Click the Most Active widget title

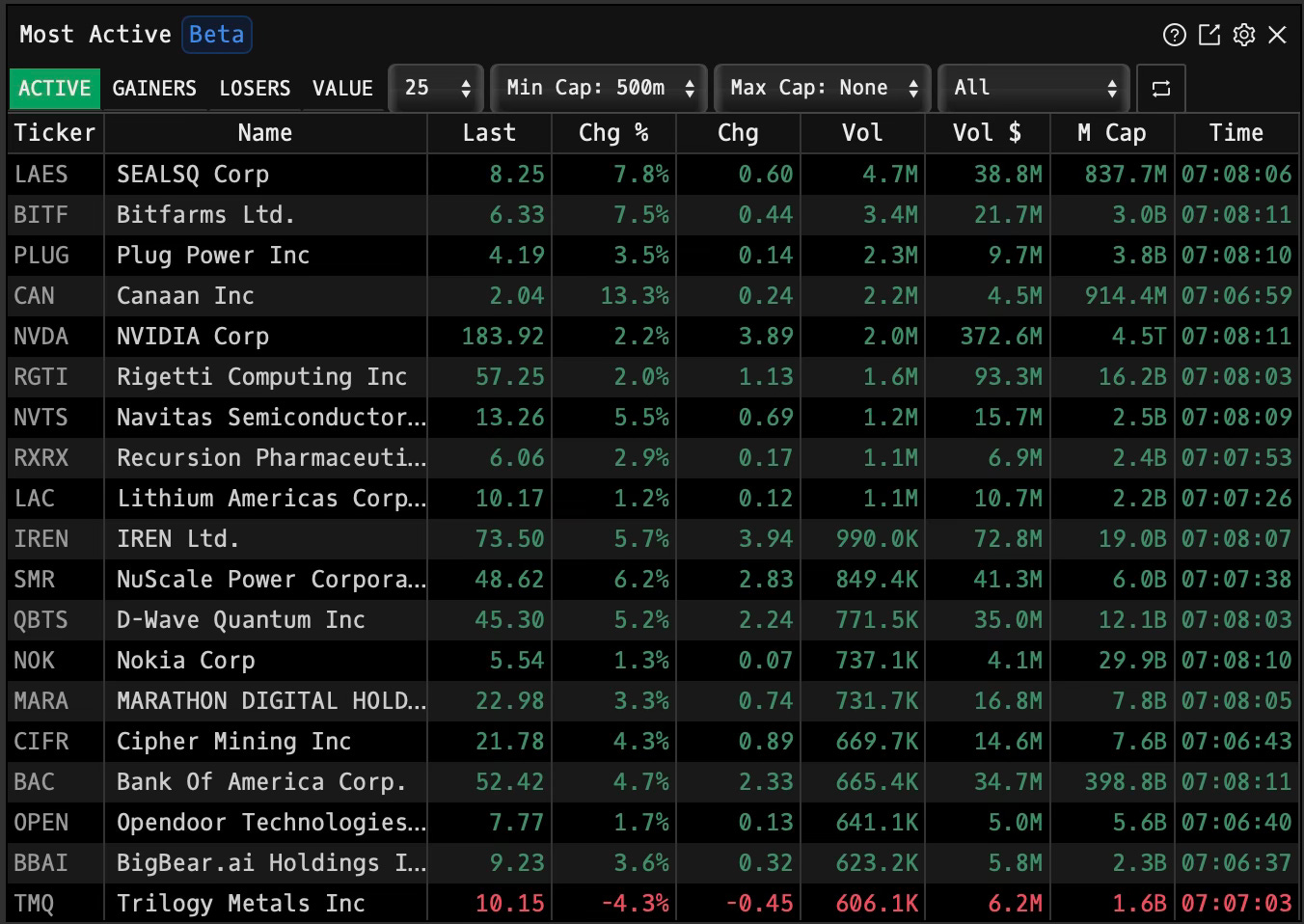click(x=95, y=35)
